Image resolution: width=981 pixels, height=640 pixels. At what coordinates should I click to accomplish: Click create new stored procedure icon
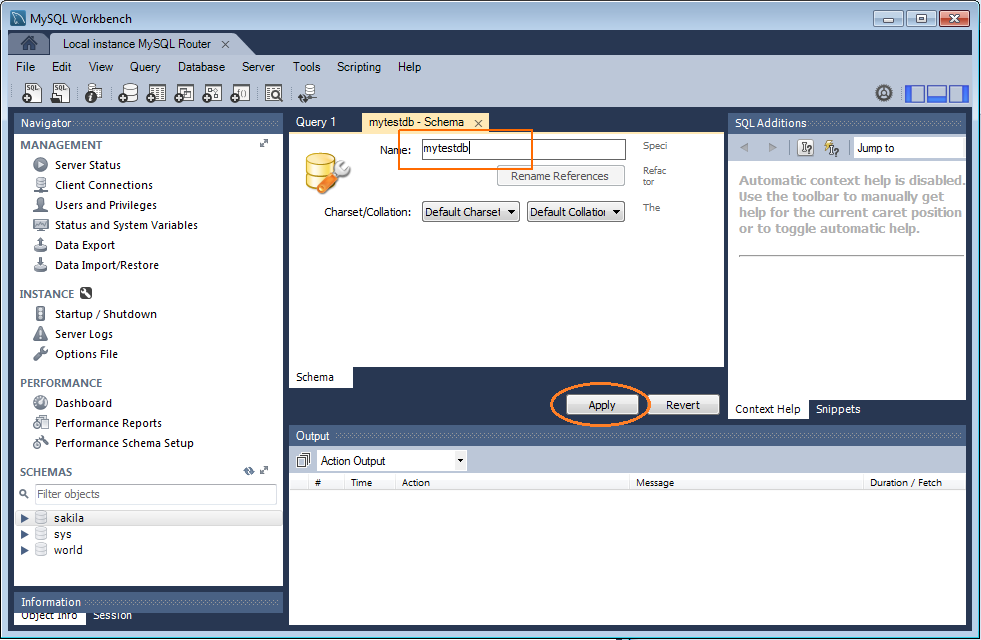coord(212,93)
